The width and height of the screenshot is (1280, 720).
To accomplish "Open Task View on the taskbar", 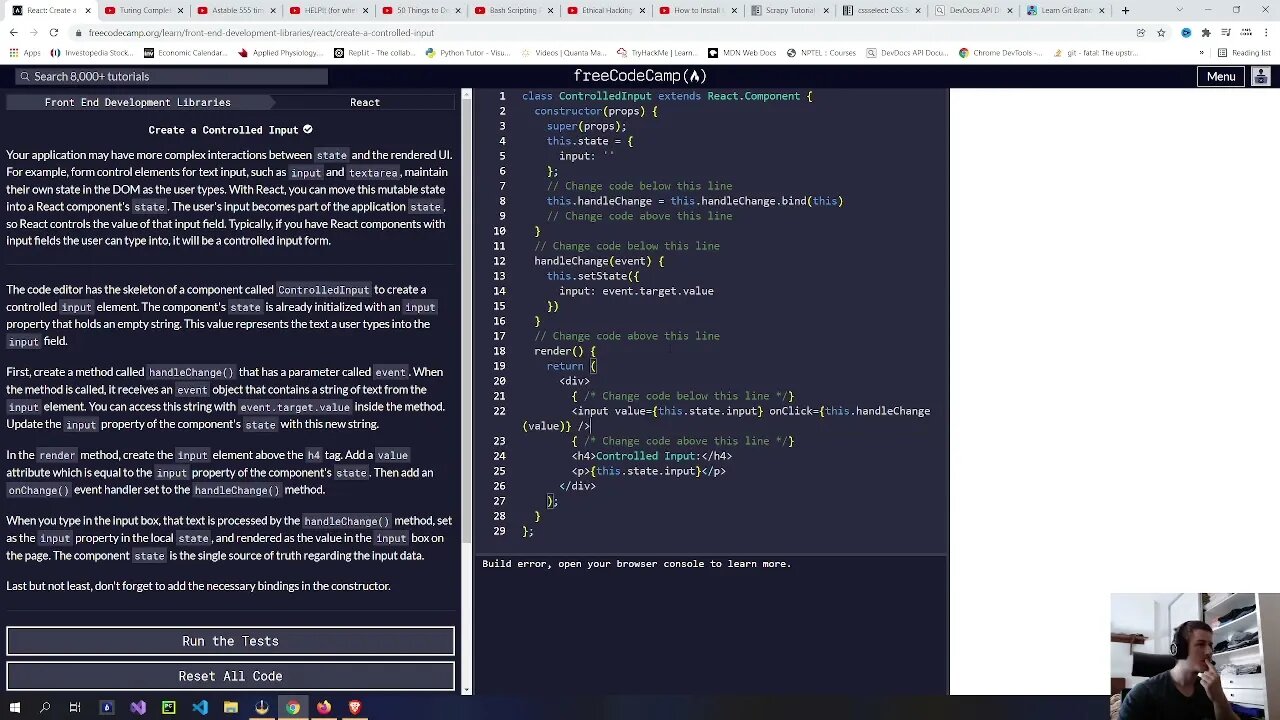I will pyautogui.click(x=75, y=707).
